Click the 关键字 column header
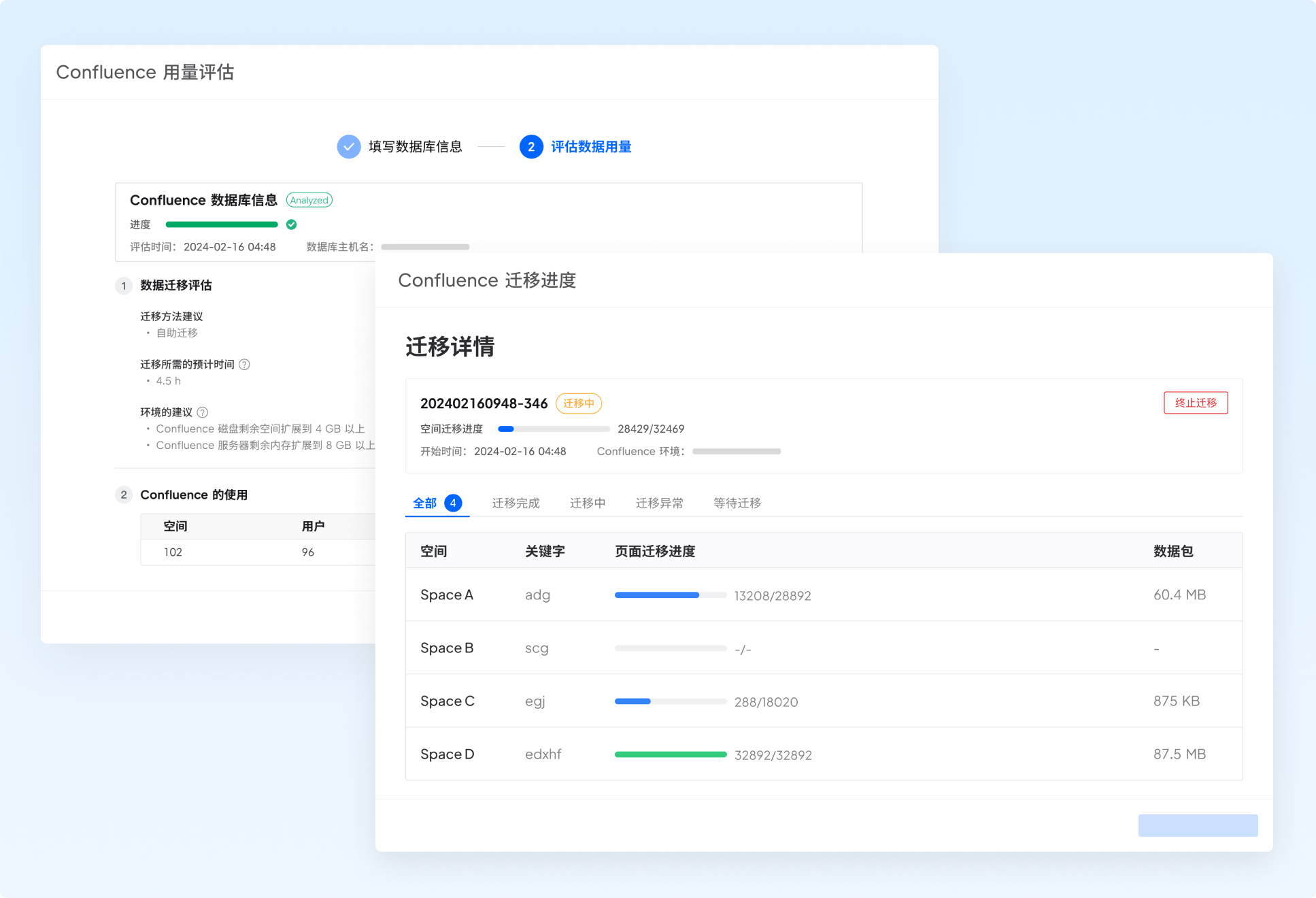 [x=545, y=551]
